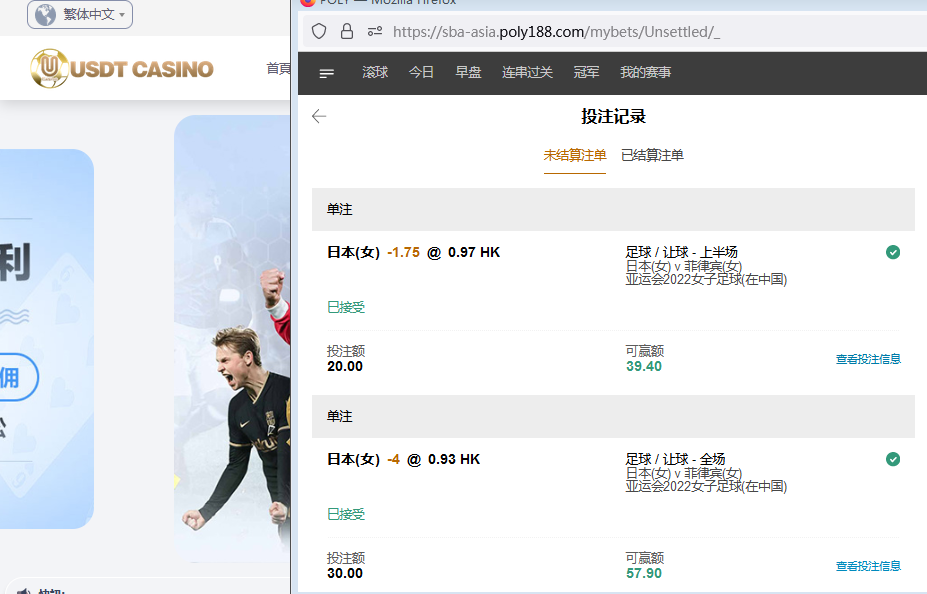Click stake amount 20.00
Viewport: 927px width, 594px height.
point(345,366)
